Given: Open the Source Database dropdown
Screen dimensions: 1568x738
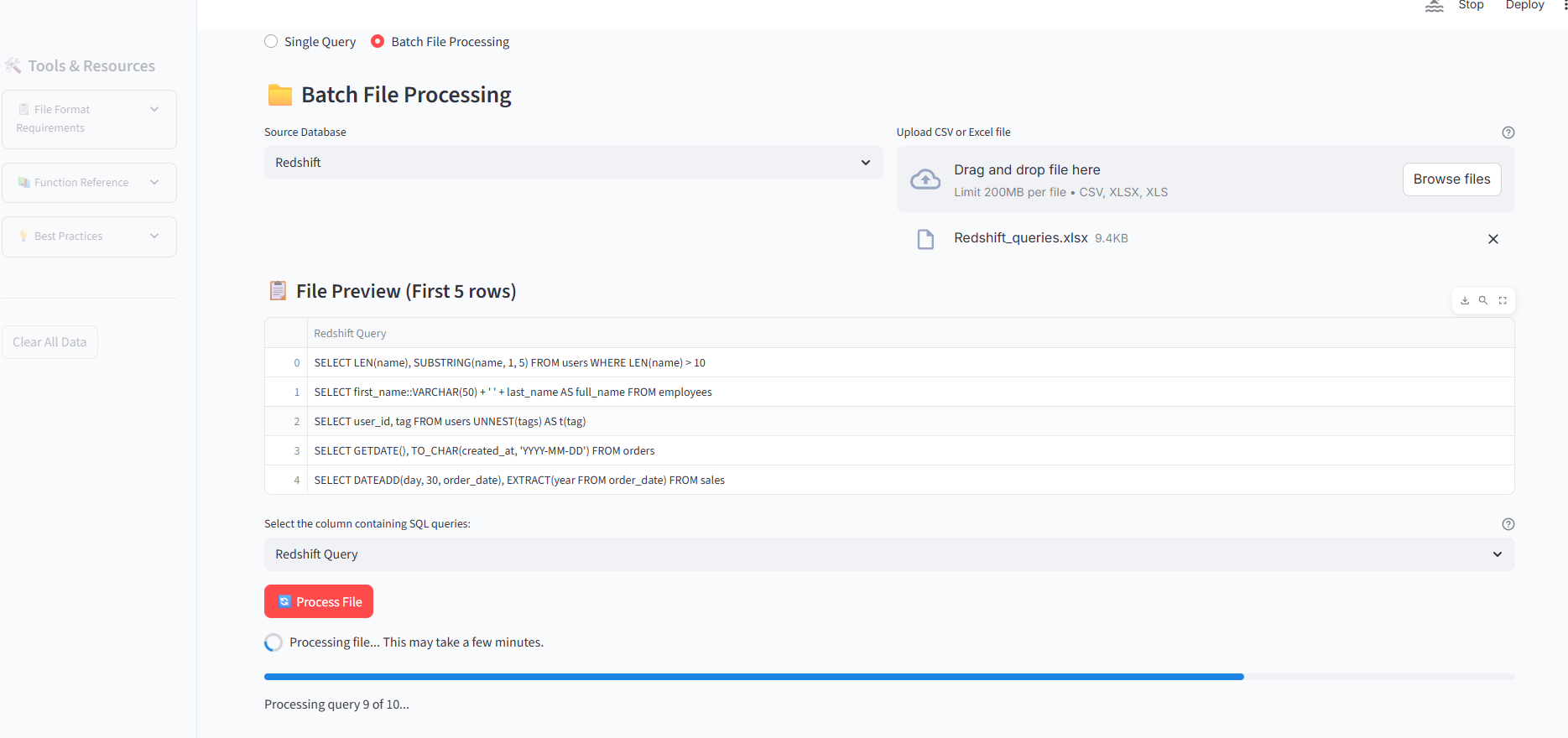Looking at the screenshot, I should (573, 163).
